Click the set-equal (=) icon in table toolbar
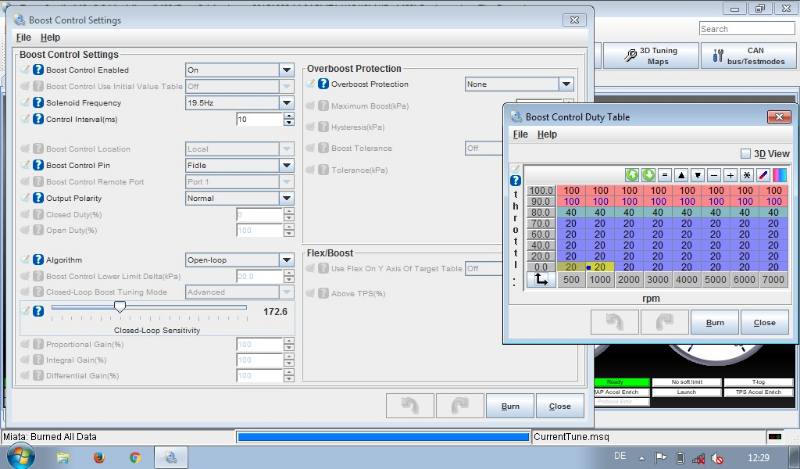This screenshot has width=800, height=469. click(665, 175)
